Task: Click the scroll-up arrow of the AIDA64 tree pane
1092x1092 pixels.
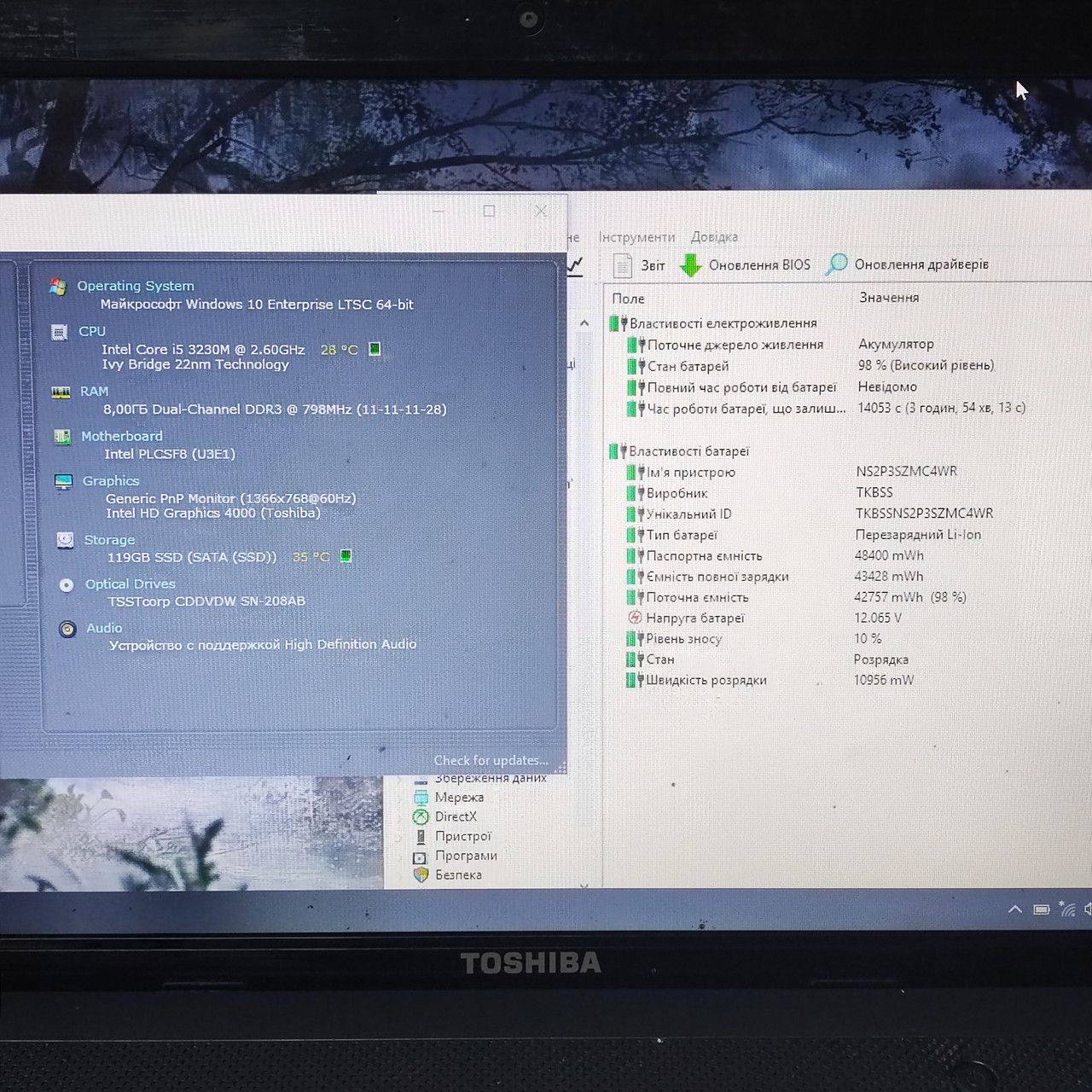Action: 584,323
